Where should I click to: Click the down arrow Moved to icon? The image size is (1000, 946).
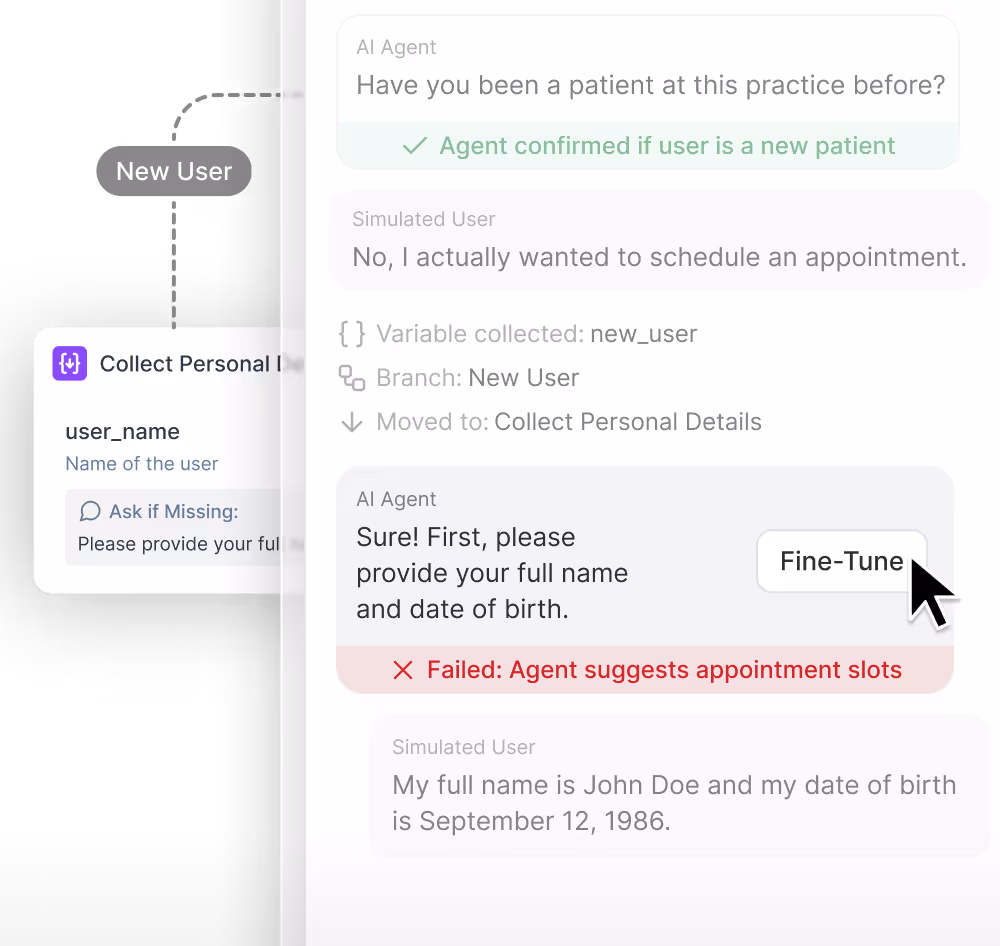[352, 422]
